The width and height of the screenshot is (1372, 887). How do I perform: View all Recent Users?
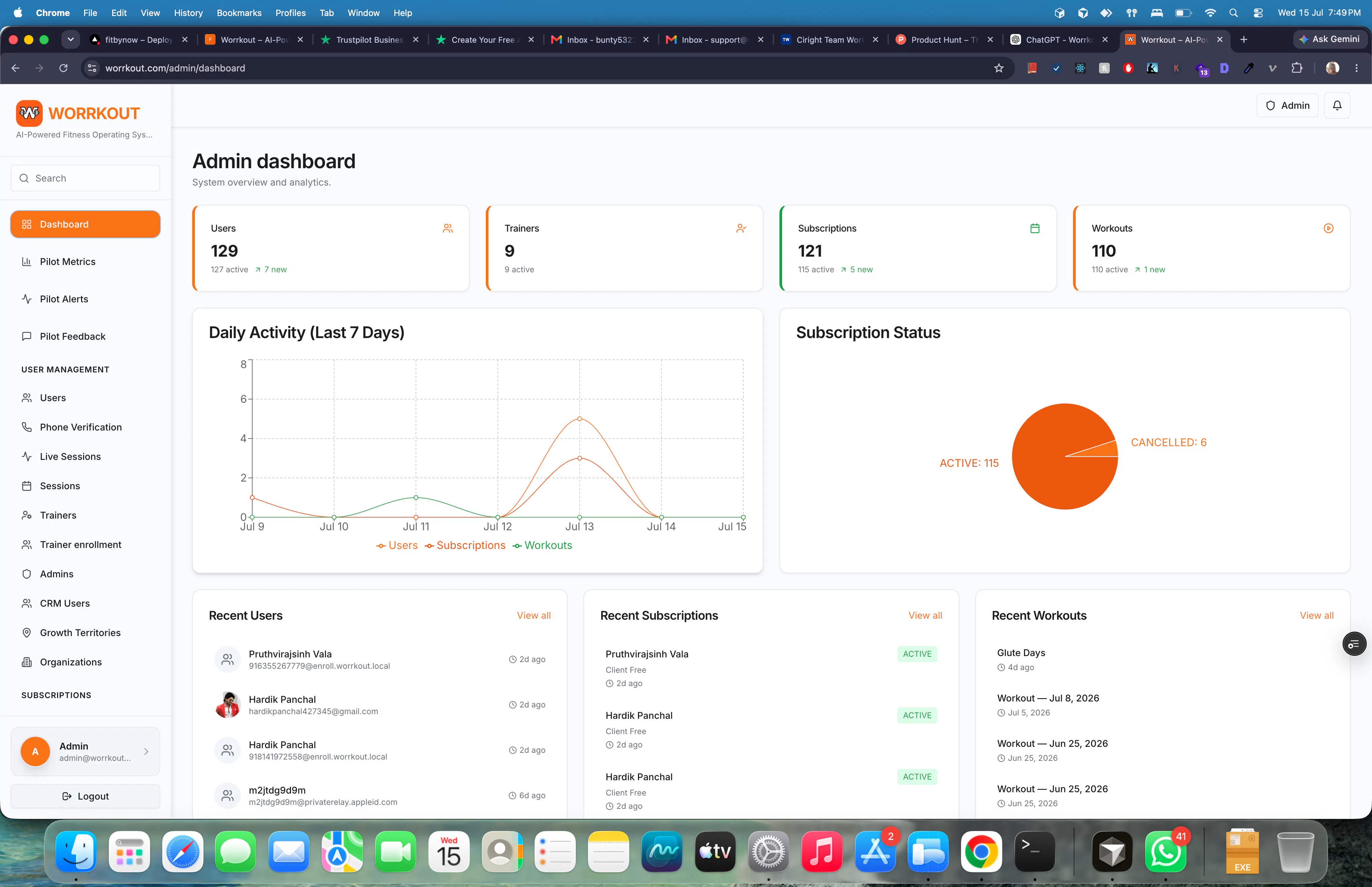point(534,615)
